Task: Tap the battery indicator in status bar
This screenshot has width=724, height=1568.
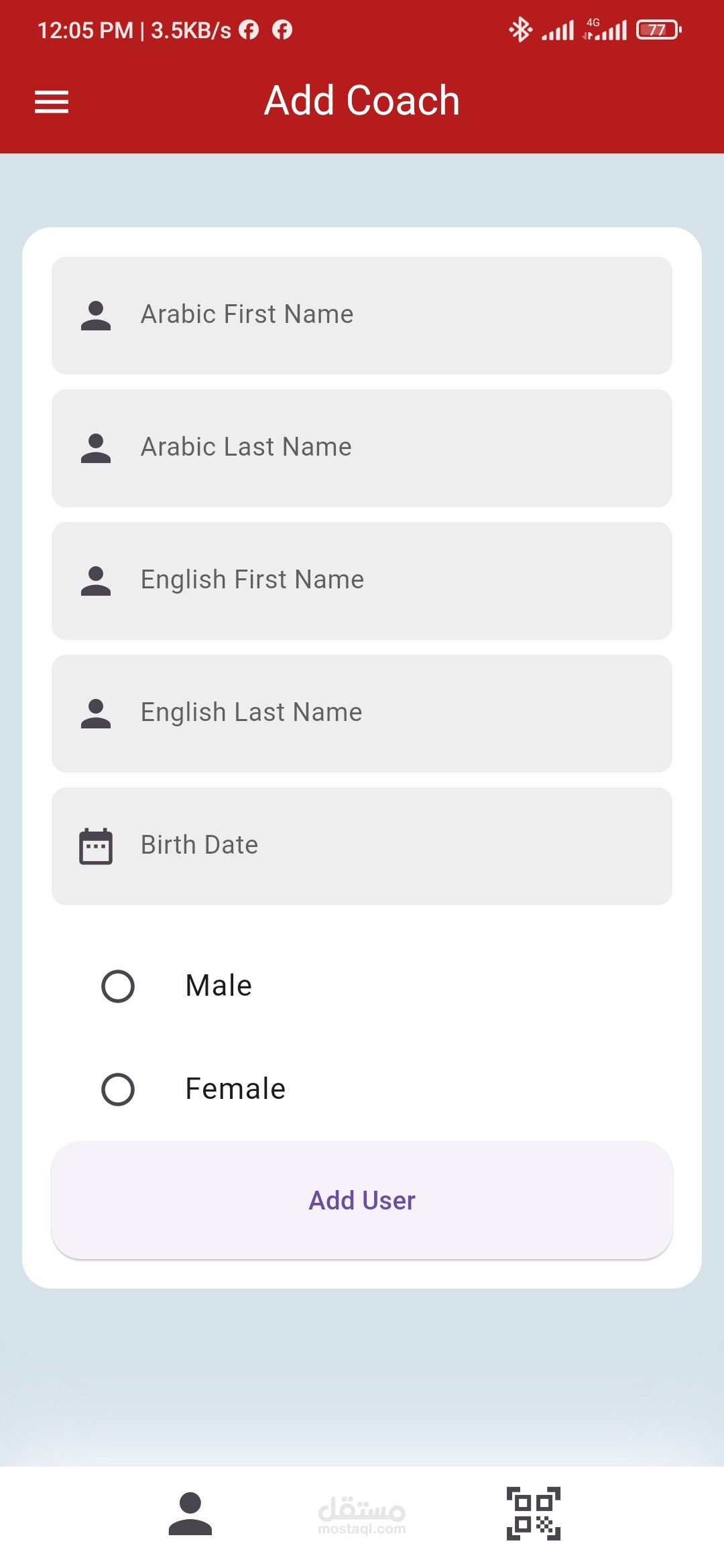Action: [658, 29]
